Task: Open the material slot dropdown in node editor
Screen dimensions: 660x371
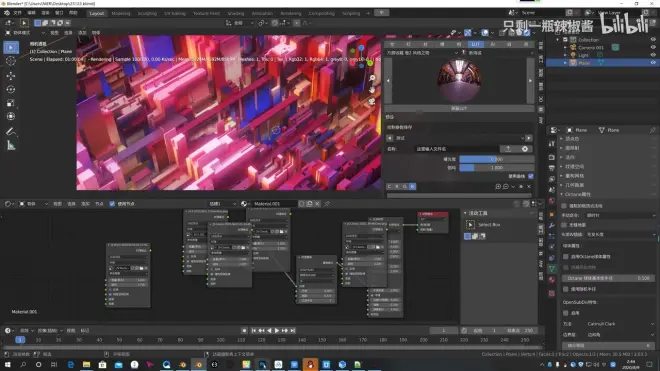Action: pos(222,204)
